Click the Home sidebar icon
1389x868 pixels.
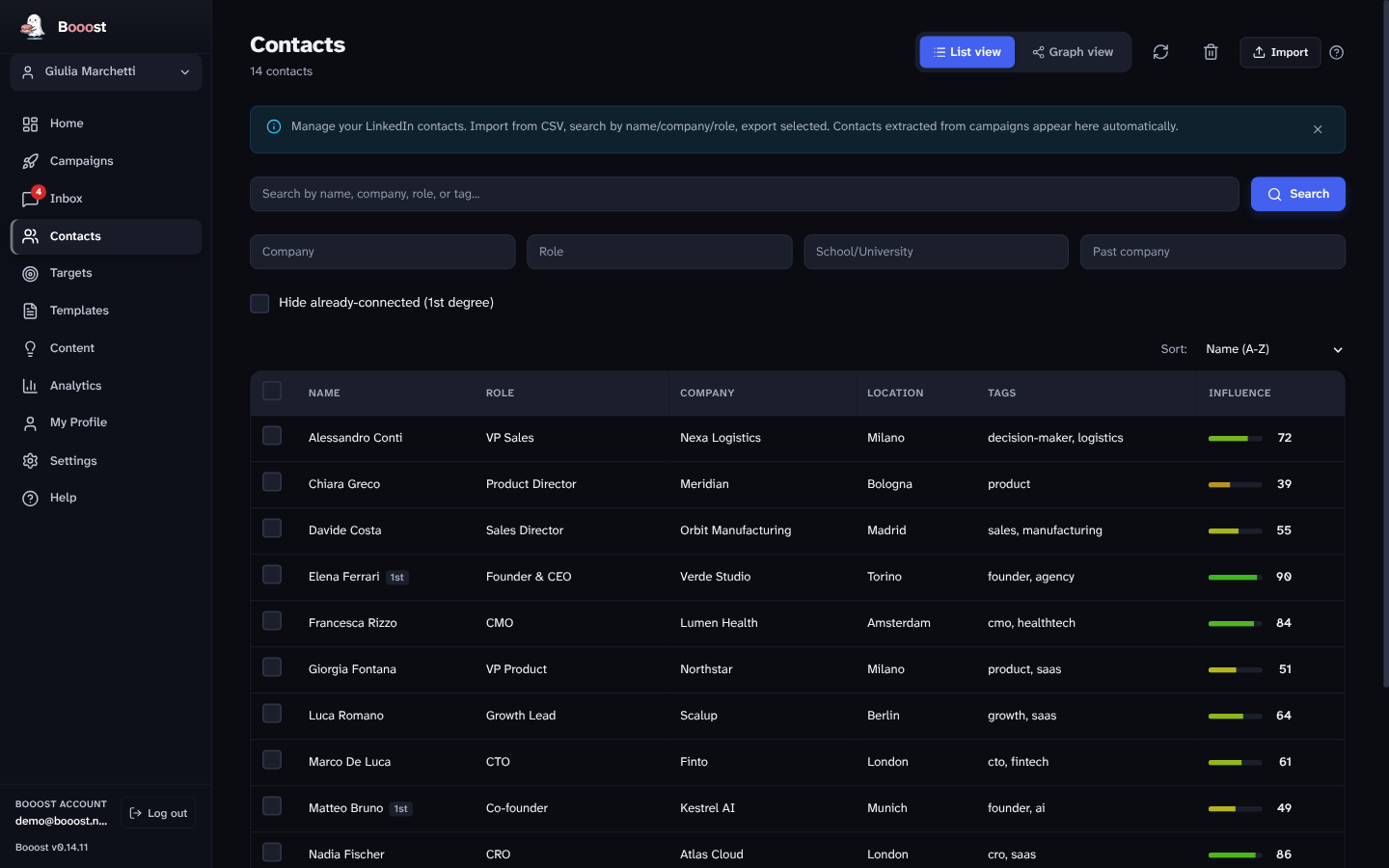click(x=30, y=123)
